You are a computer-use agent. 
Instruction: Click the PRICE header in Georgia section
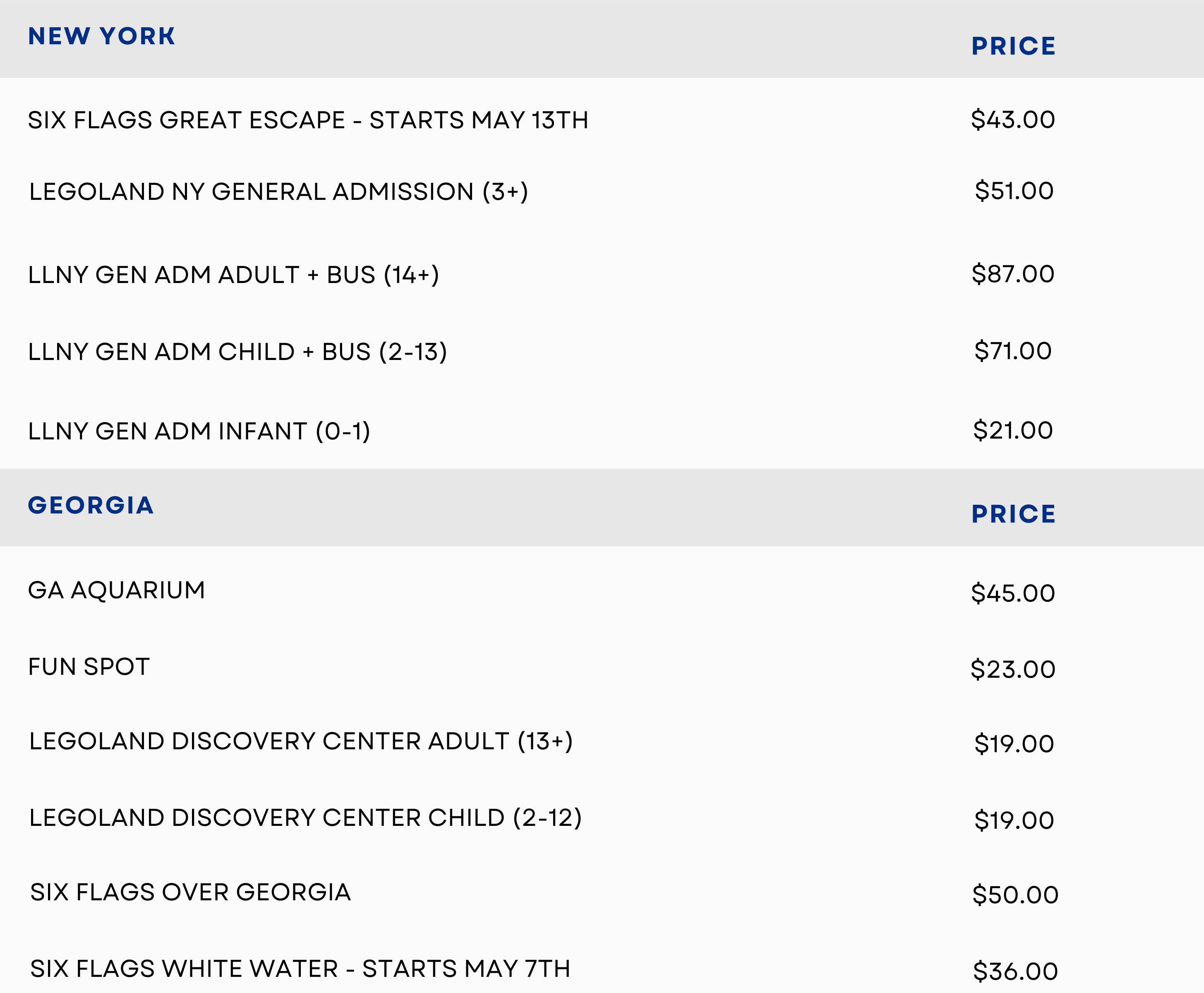pos(1014,513)
